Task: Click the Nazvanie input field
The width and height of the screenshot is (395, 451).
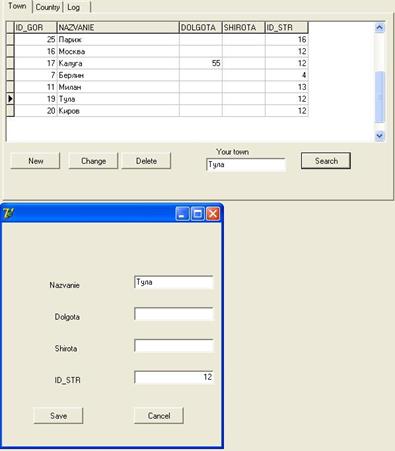Action: point(174,282)
